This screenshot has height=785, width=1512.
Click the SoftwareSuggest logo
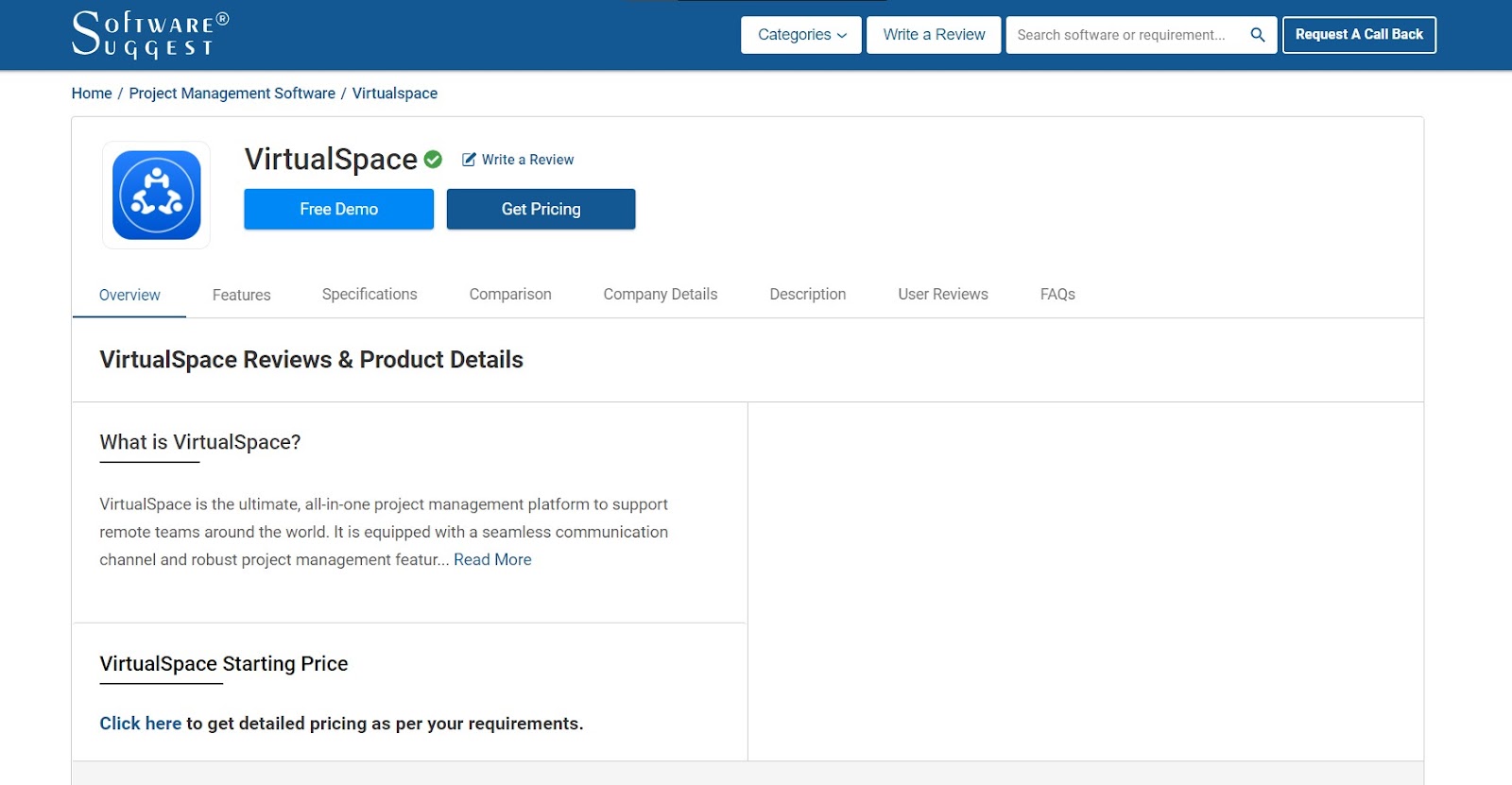tap(150, 35)
